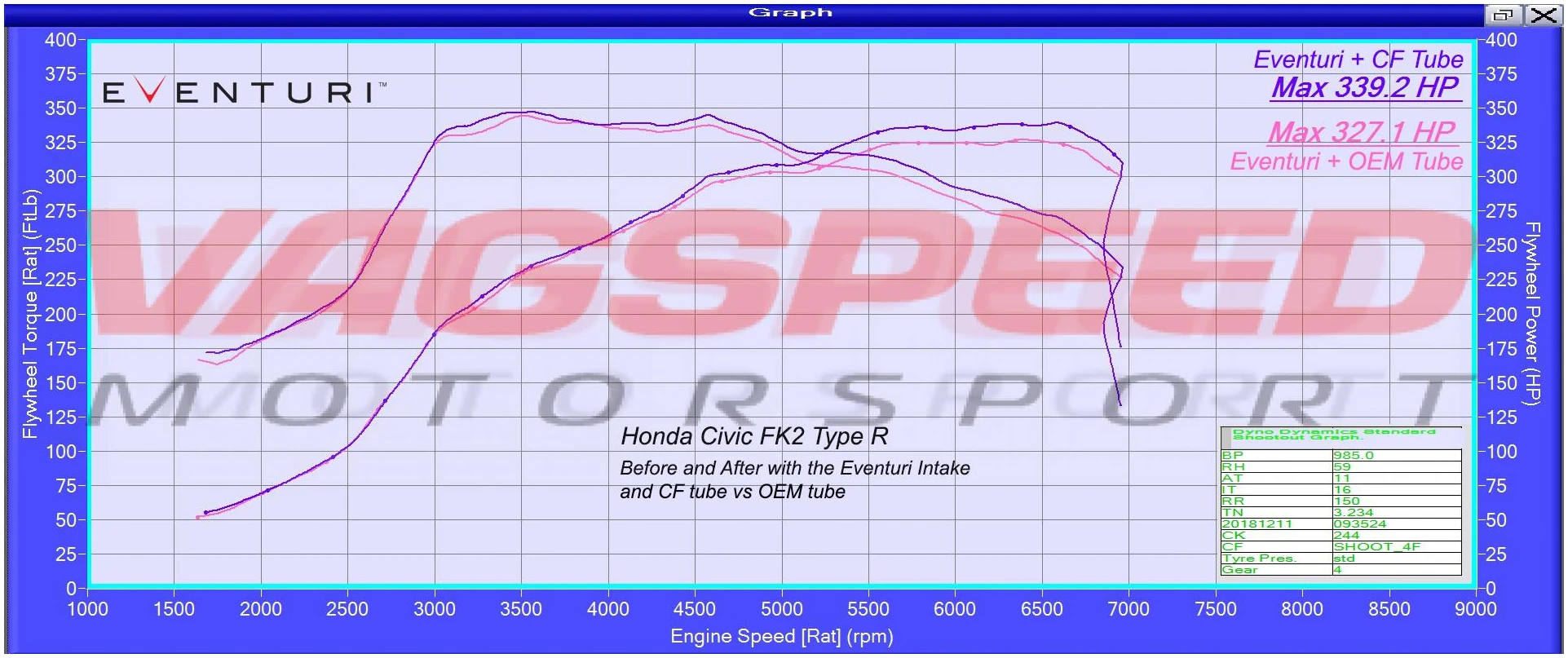
Task: Click the IT value '16'
Action: [x=1397, y=490]
